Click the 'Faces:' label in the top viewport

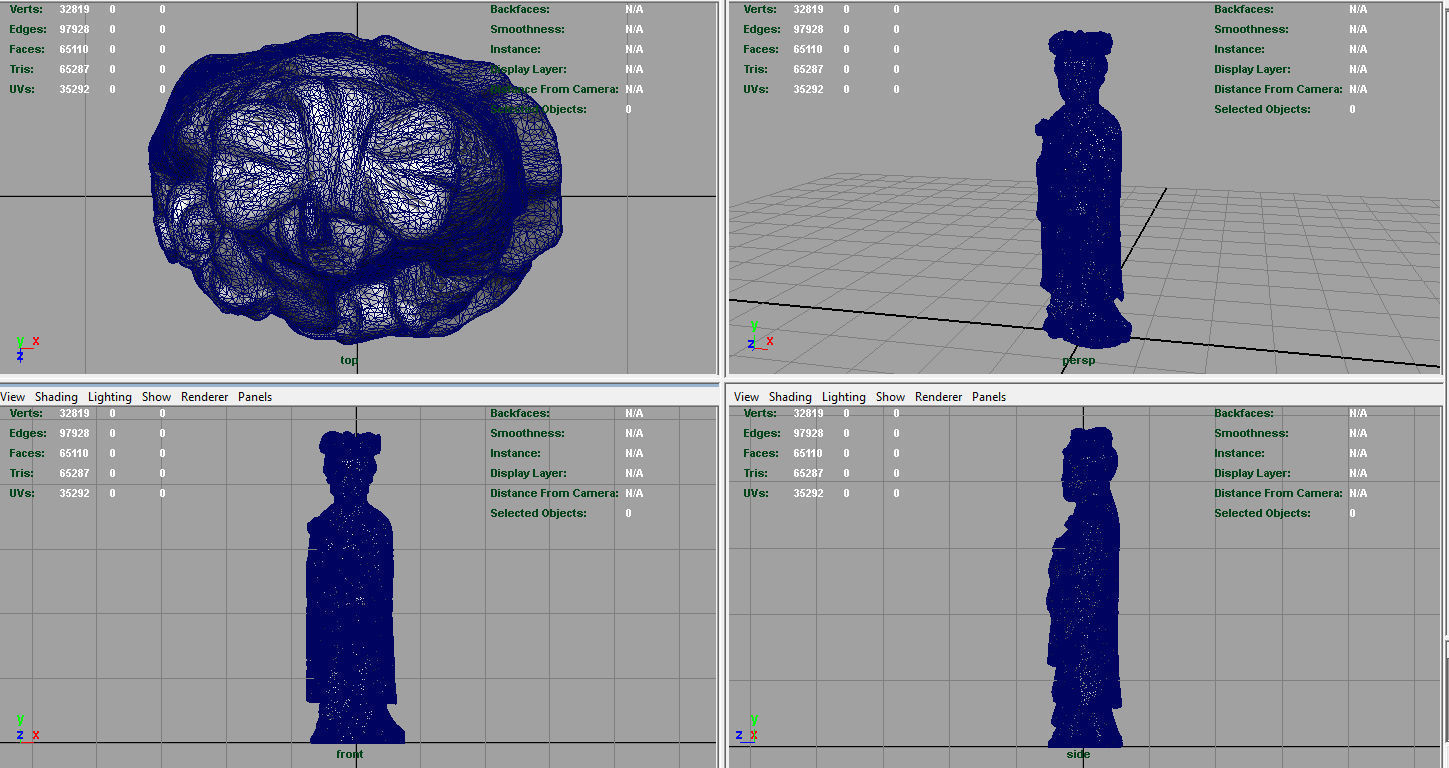(27, 49)
